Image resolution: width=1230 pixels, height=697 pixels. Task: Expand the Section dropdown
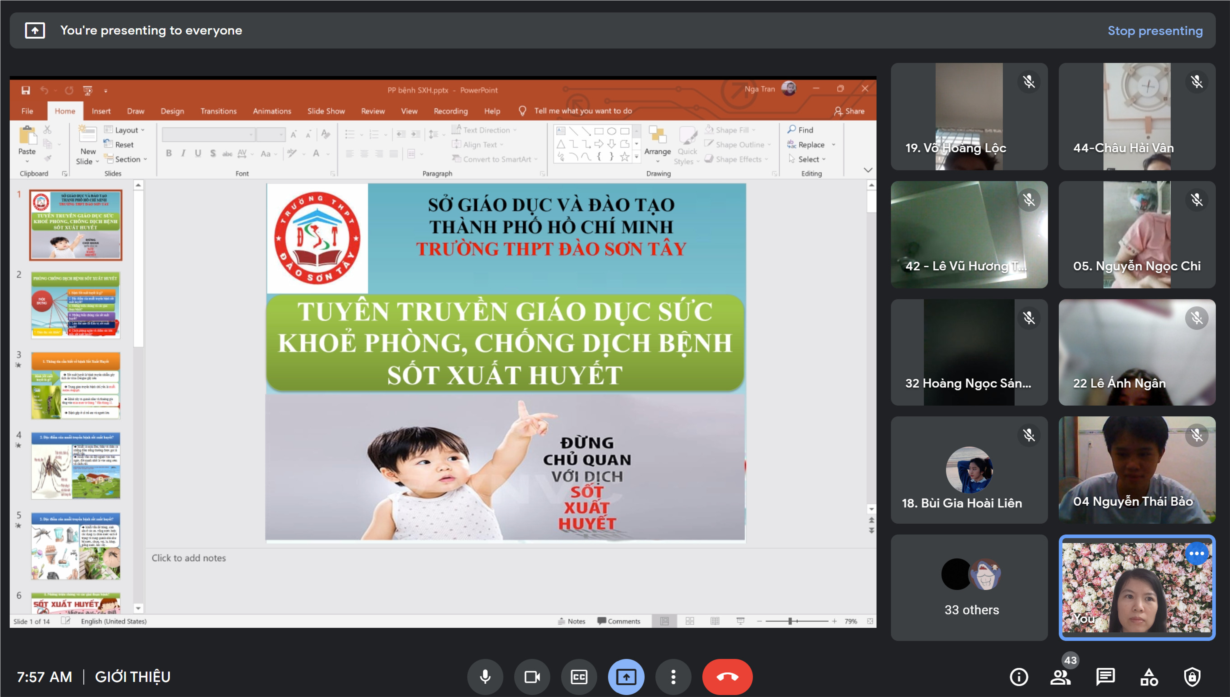pyautogui.click(x=128, y=159)
